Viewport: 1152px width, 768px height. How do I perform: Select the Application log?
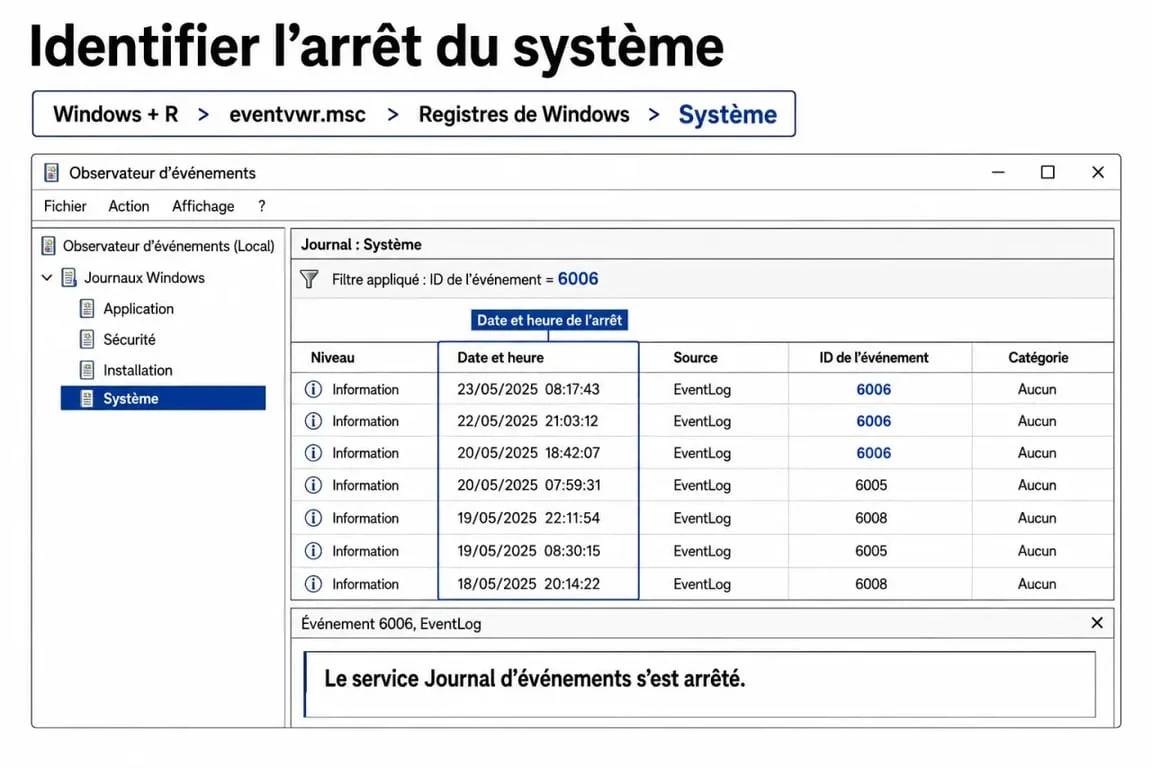coord(138,309)
